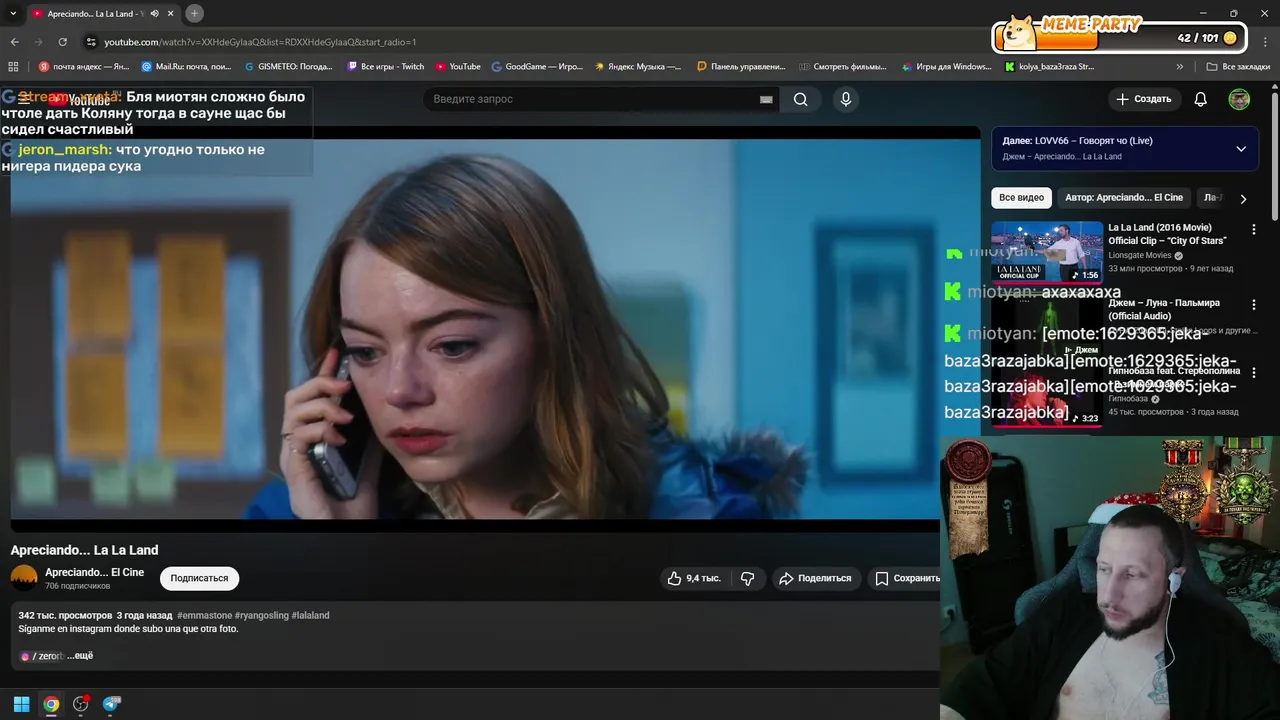Click the Сохранить save button
This screenshot has height=720, width=1280.
(x=907, y=578)
